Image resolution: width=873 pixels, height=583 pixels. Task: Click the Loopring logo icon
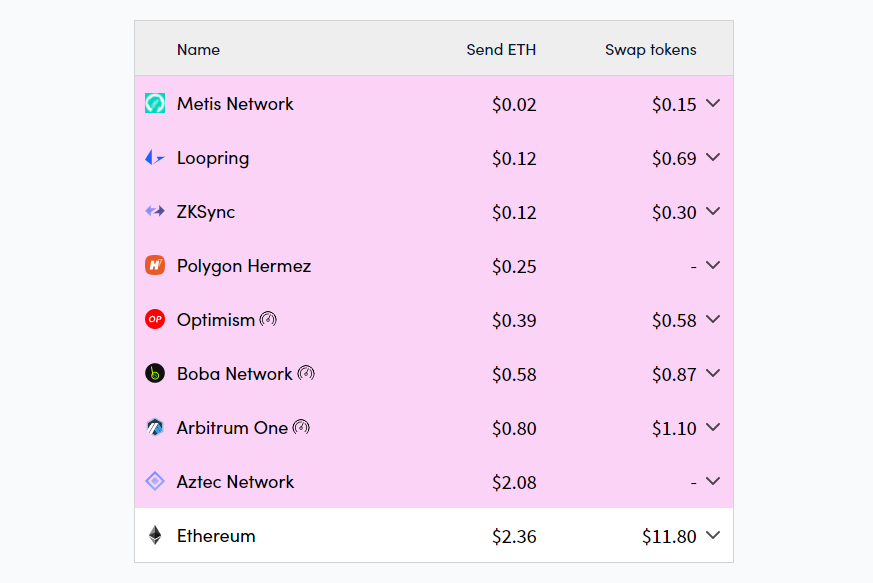pos(155,157)
